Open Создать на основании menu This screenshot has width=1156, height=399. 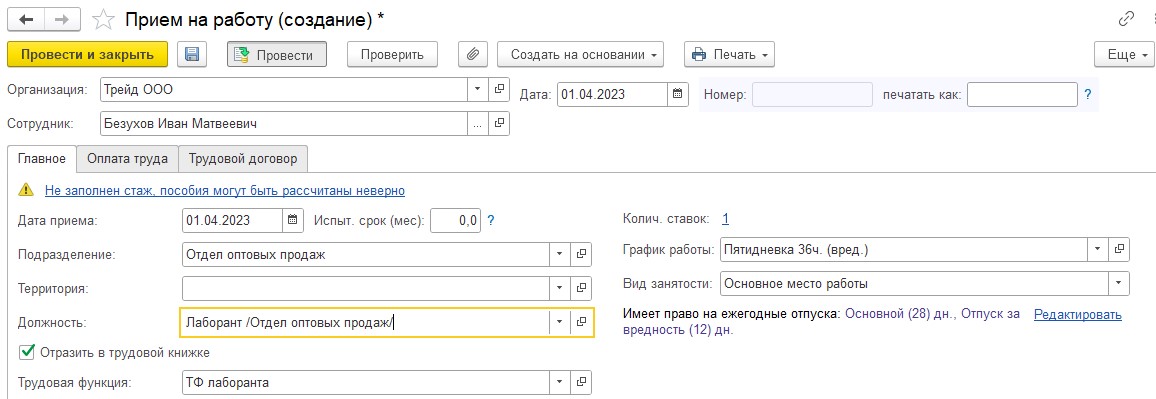[x=580, y=55]
